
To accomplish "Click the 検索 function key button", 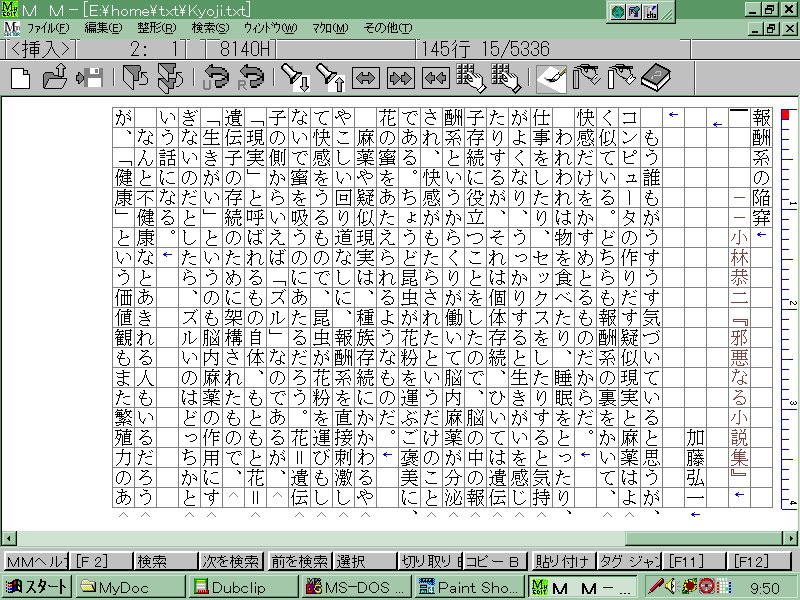I will point(166,561).
